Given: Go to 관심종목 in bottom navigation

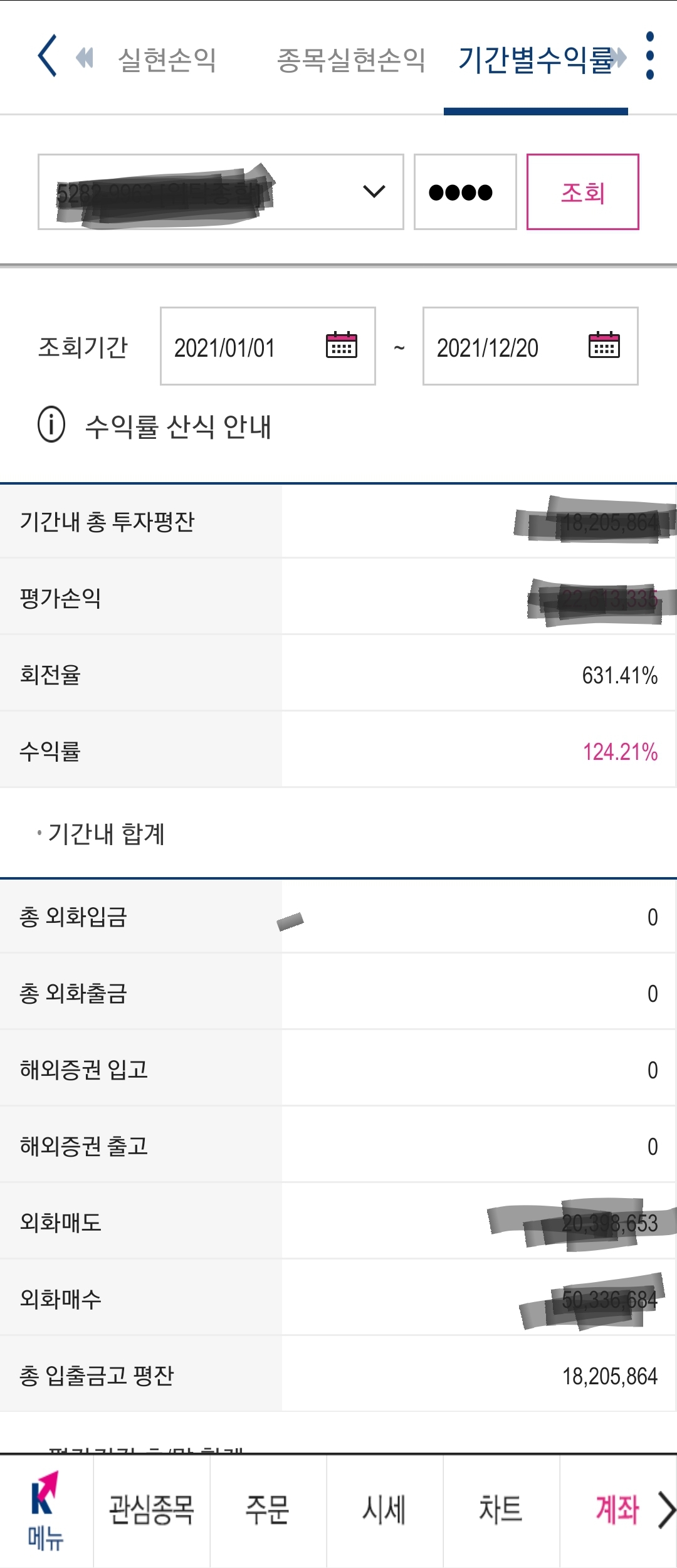Looking at the screenshot, I should tap(152, 1510).
